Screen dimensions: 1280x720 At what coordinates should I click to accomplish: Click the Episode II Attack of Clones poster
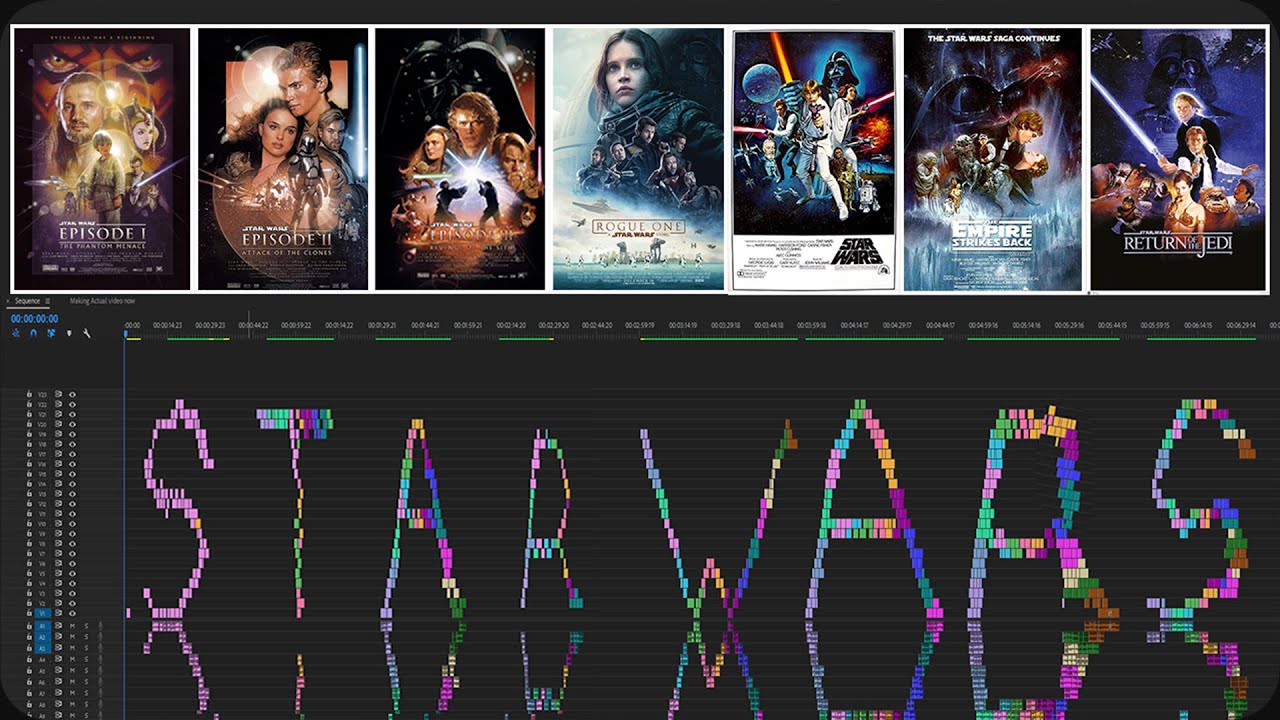click(x=283, y=159)
